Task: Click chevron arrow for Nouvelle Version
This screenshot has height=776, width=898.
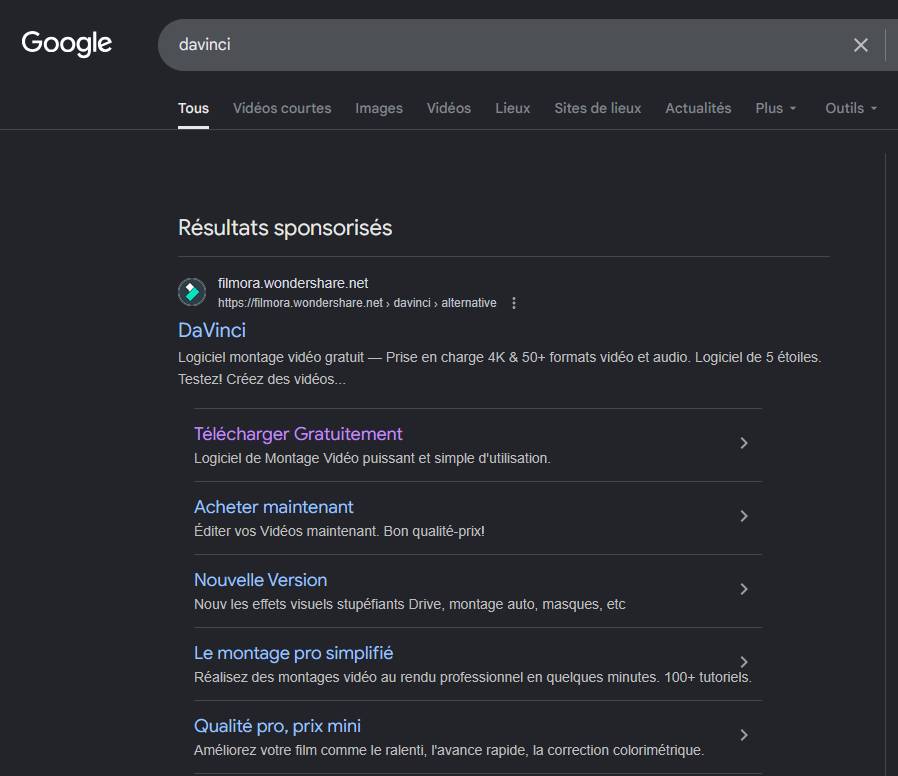Action: [743, 589]
